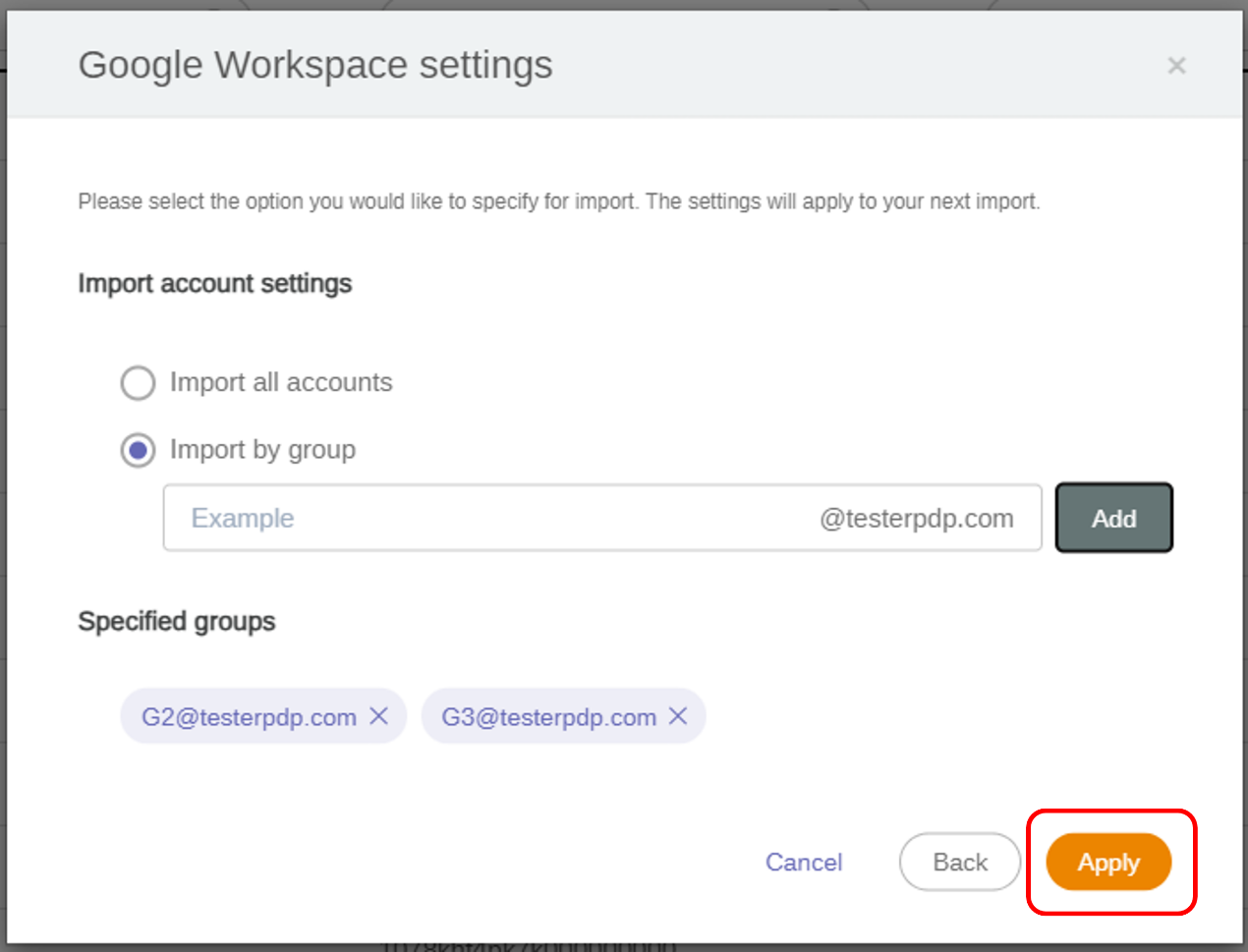Image resolution: width=1248 pixels, height=952 pixels.
Task: Click the @testerpdp.com domain suffix
Action: coord(917,519)
